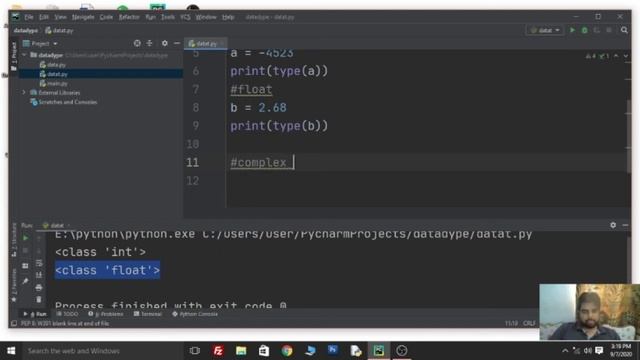The image size is (640, 360).
Task: Open Python Console tool window tab
Action: point(195,314)
